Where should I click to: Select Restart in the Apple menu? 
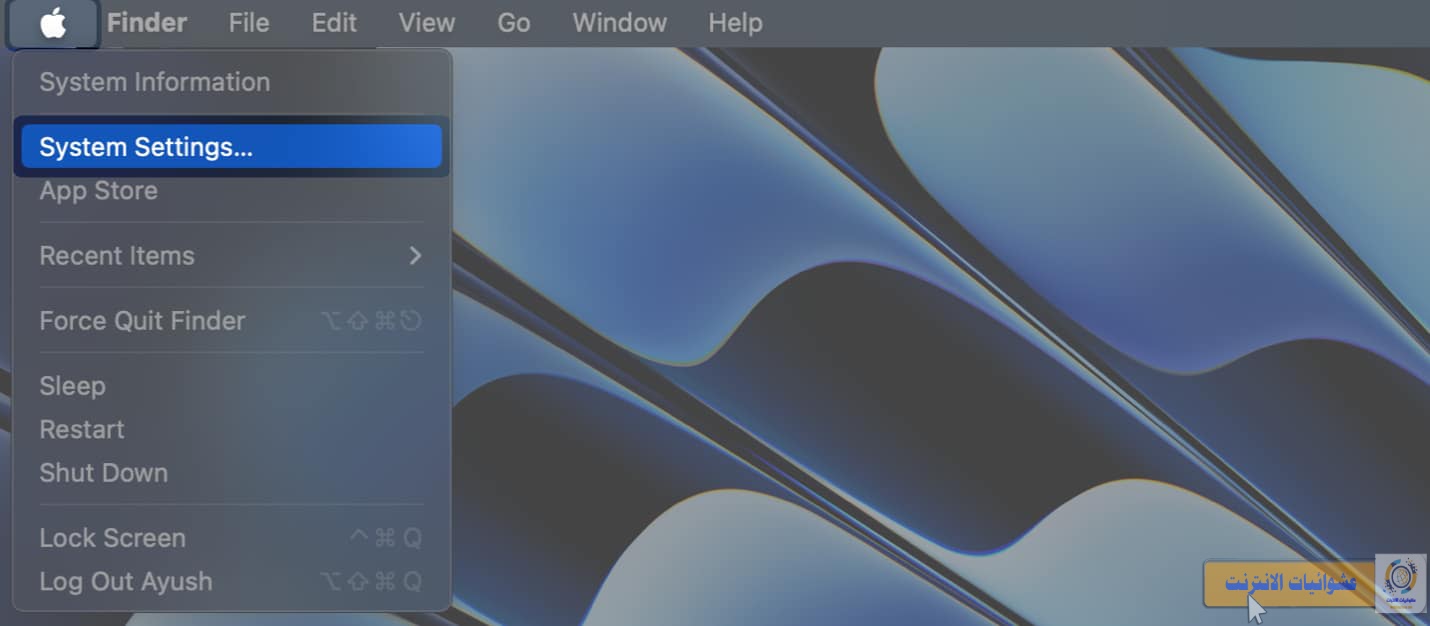[x=231, y=429]
